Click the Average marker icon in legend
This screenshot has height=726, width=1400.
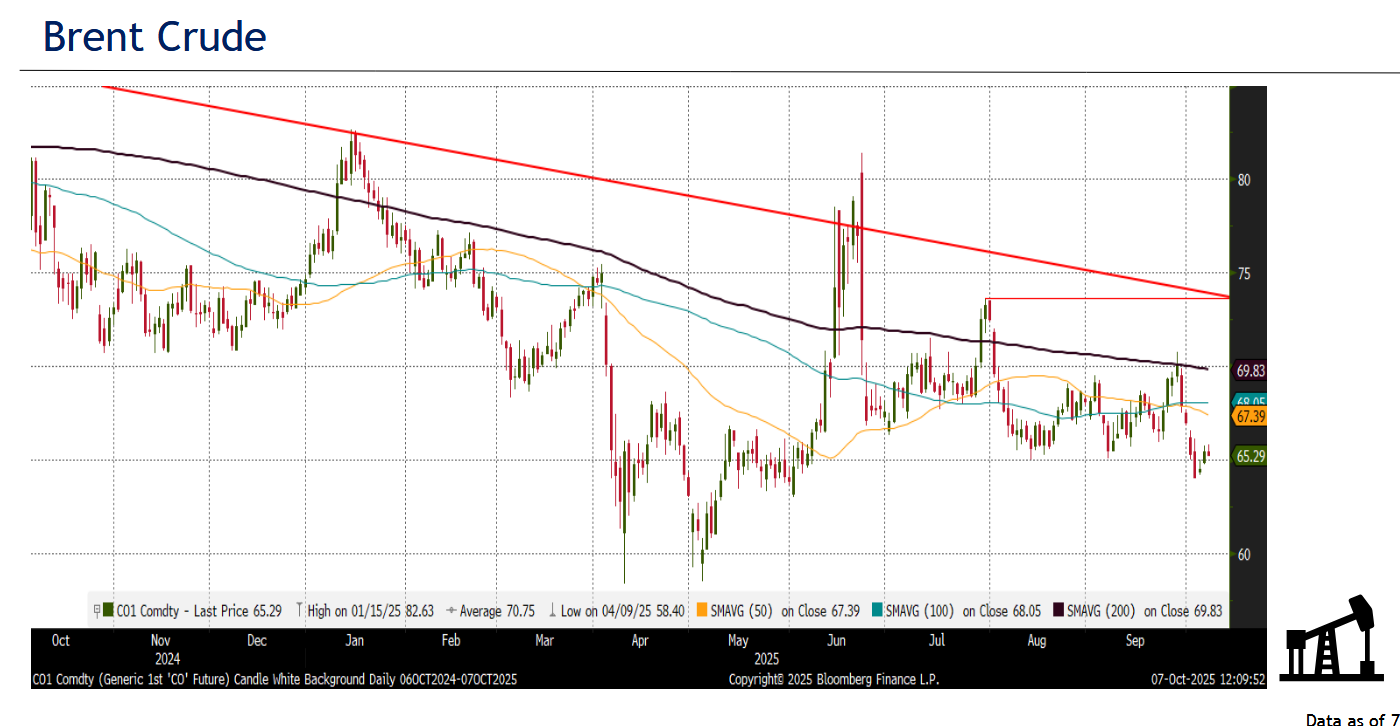click(450, 610)
